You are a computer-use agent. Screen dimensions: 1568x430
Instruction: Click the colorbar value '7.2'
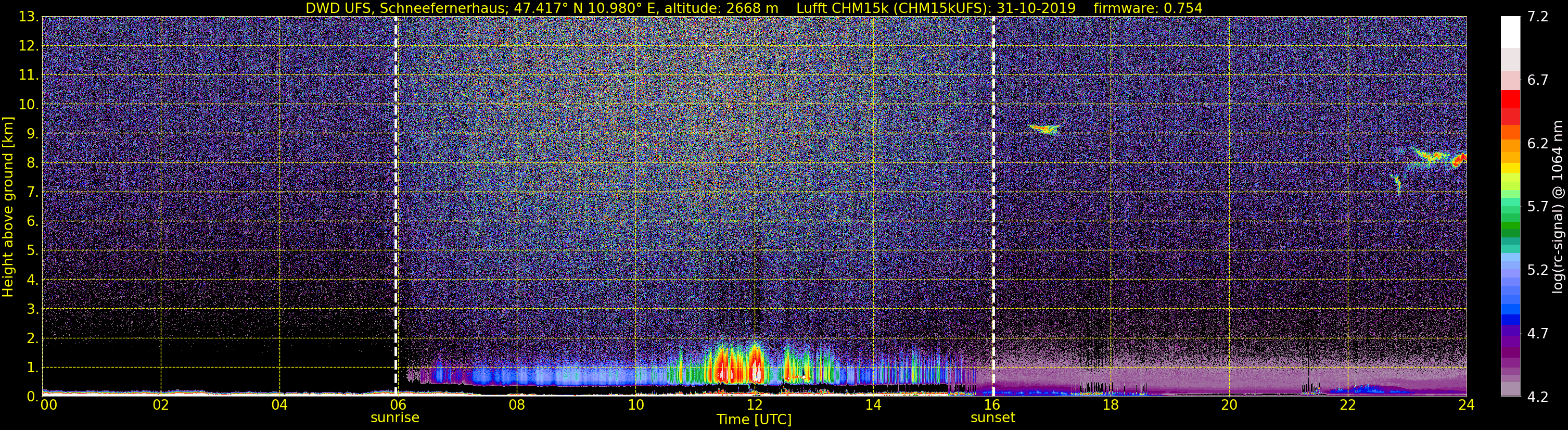[x=1538, y=17]
